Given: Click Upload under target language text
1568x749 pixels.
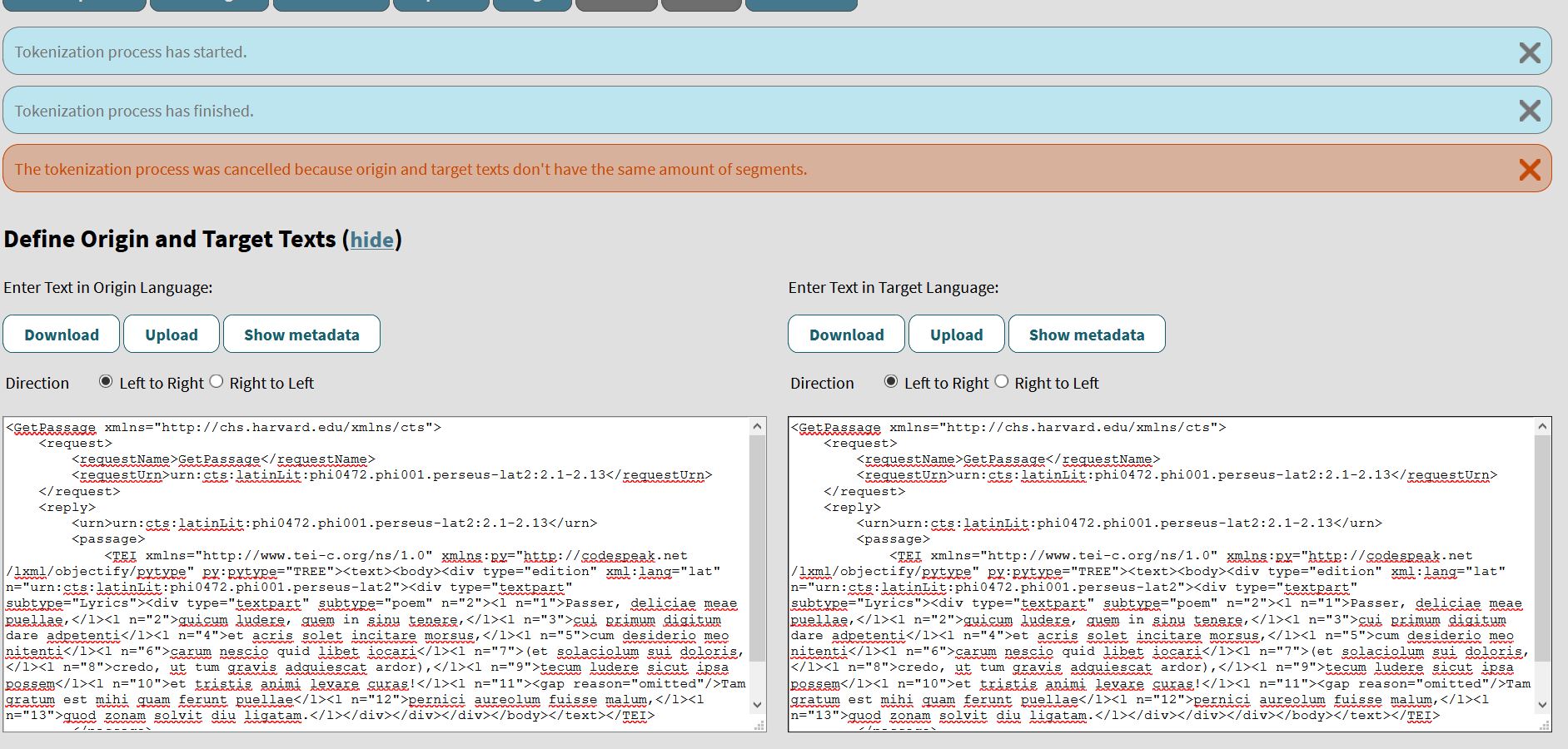Looking at the screenshot, I should [956, 334].
